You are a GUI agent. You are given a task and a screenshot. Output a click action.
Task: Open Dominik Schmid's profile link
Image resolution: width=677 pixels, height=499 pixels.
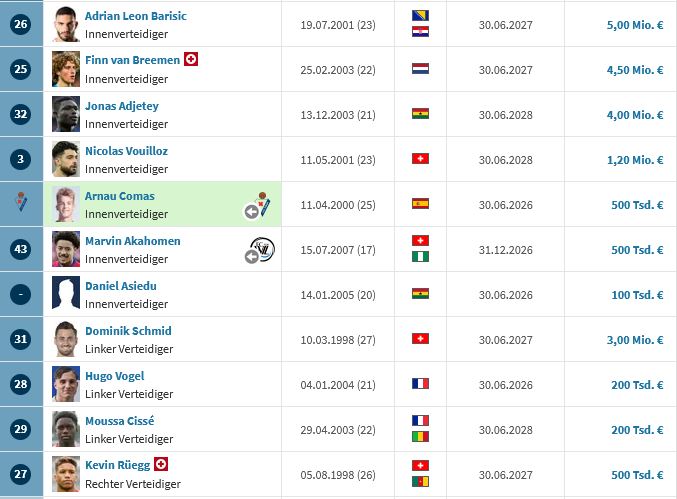coord(128,331)
